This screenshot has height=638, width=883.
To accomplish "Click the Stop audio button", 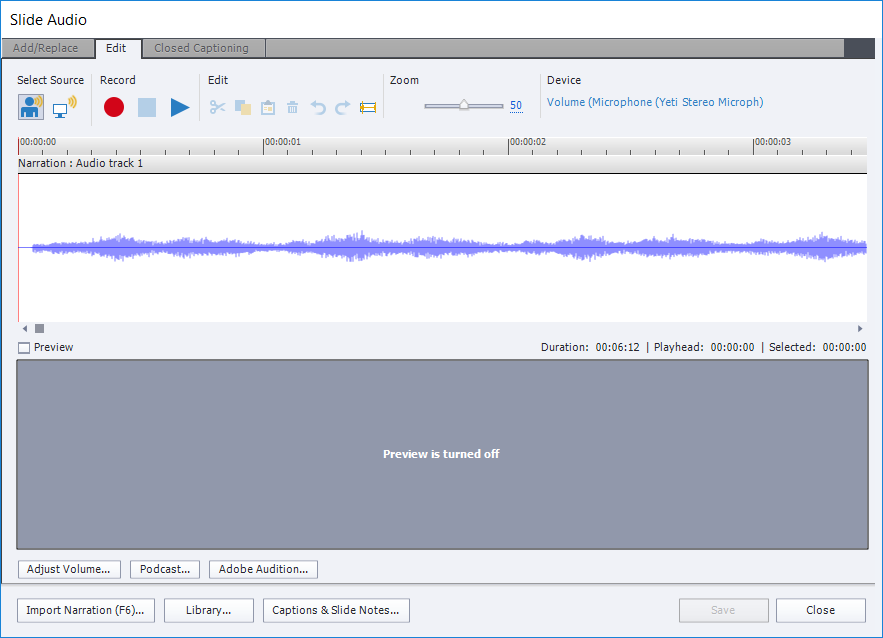I will (x=147, y=107).
